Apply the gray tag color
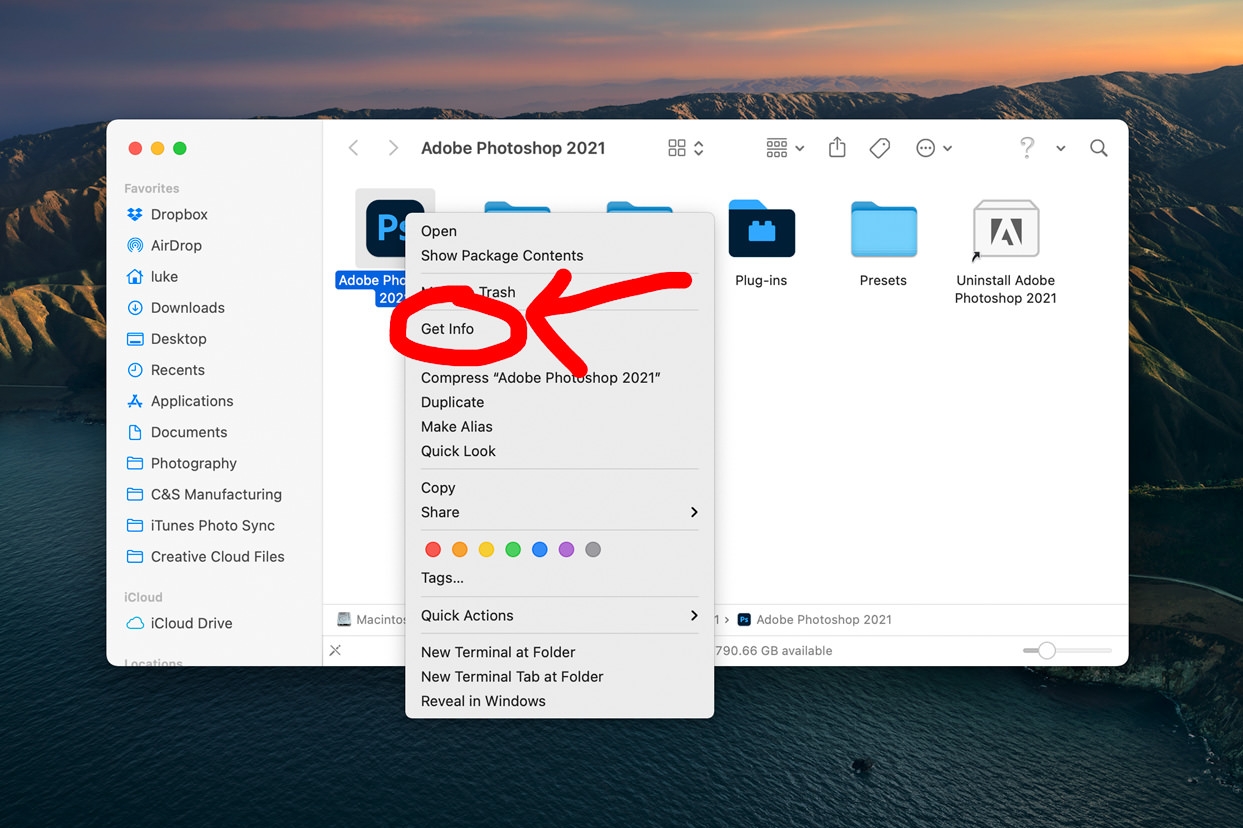1243x828 pixels. pos(593,549)
